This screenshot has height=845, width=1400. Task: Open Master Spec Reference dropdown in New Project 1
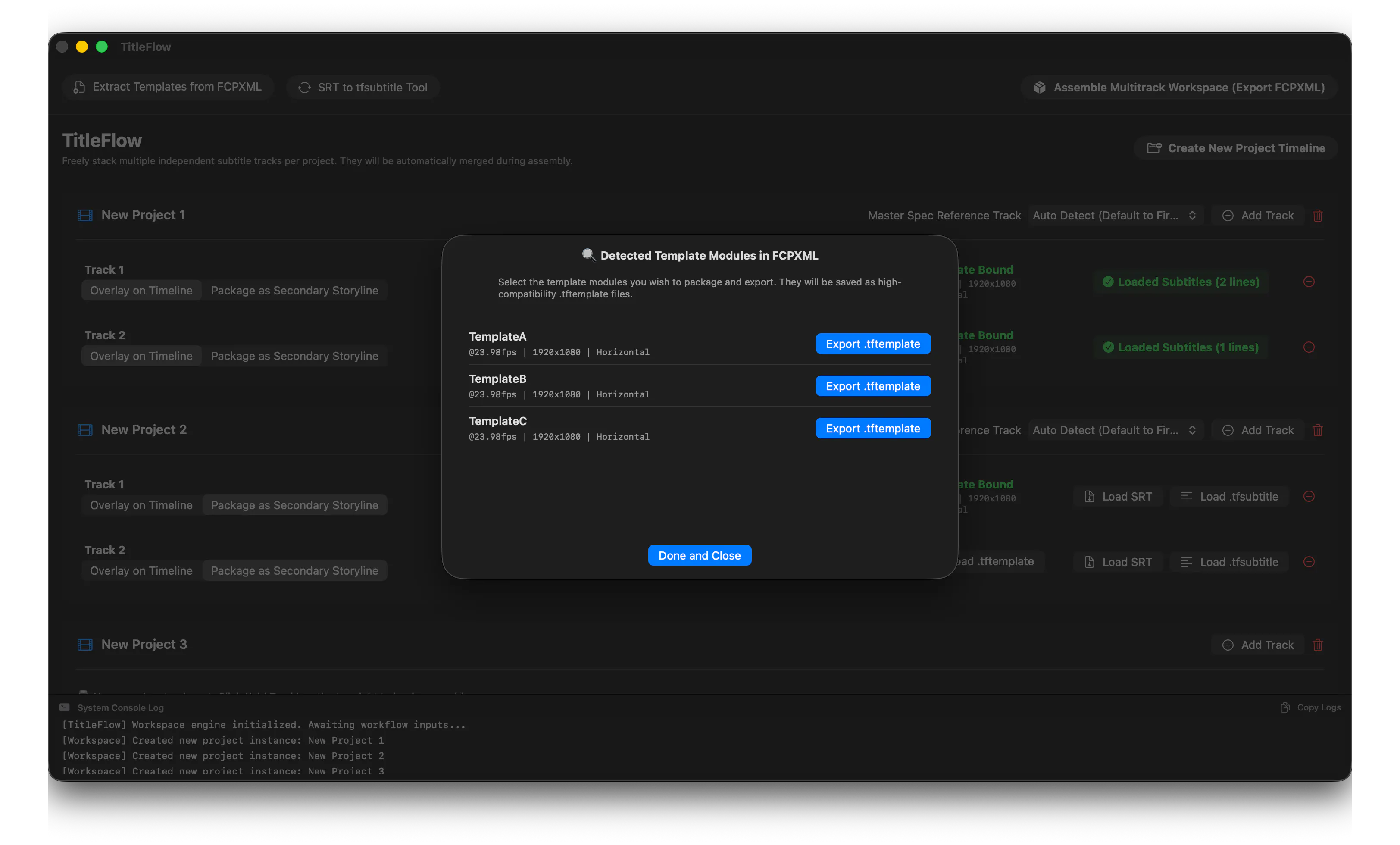[1116, 216]
